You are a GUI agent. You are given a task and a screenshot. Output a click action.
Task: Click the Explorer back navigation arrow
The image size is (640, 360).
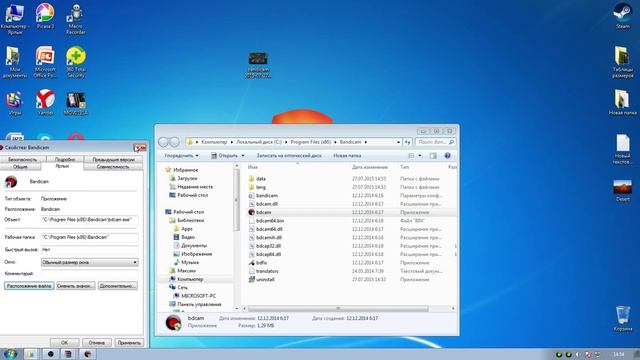tap(163, 142)
